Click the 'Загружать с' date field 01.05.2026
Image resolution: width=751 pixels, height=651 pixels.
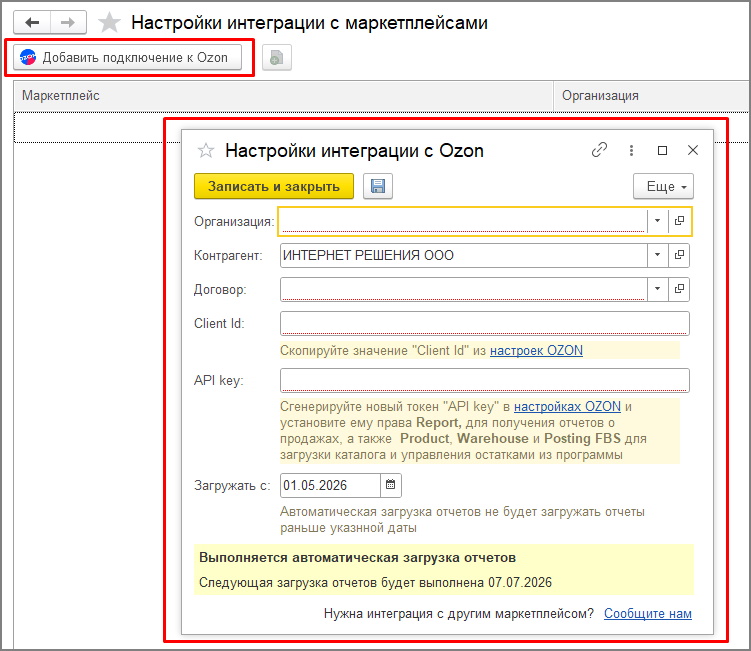click(x=330, y=485)
